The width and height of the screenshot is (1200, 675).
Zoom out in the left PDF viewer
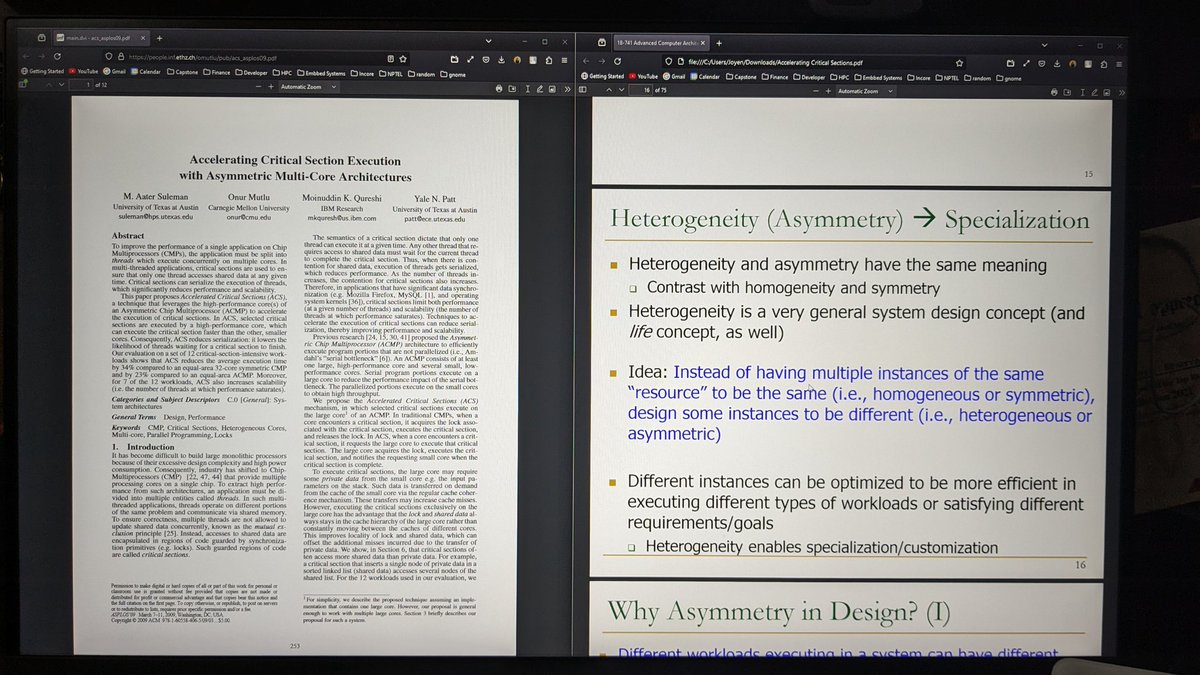[259, 86]
